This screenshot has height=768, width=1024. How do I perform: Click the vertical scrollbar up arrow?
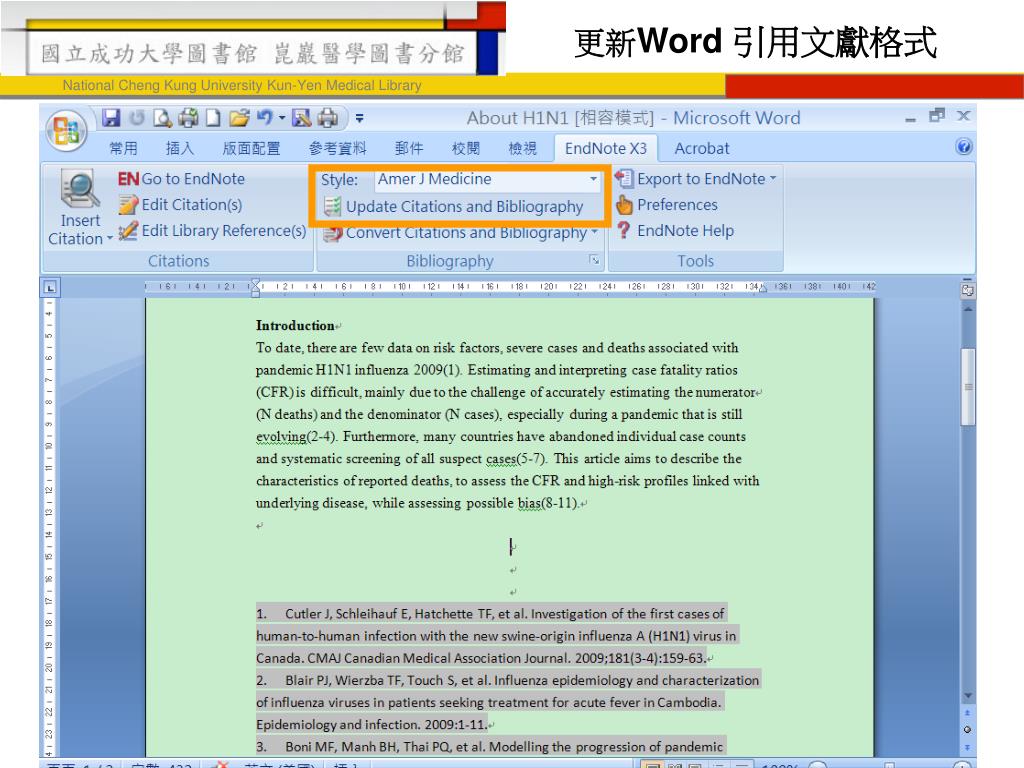968,308
